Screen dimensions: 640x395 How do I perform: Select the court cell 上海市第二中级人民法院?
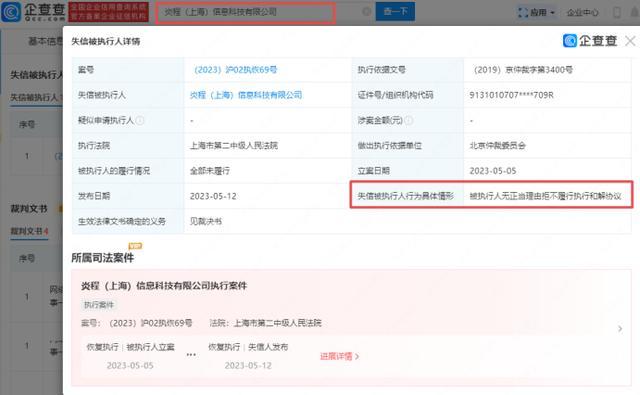(233, 146)
